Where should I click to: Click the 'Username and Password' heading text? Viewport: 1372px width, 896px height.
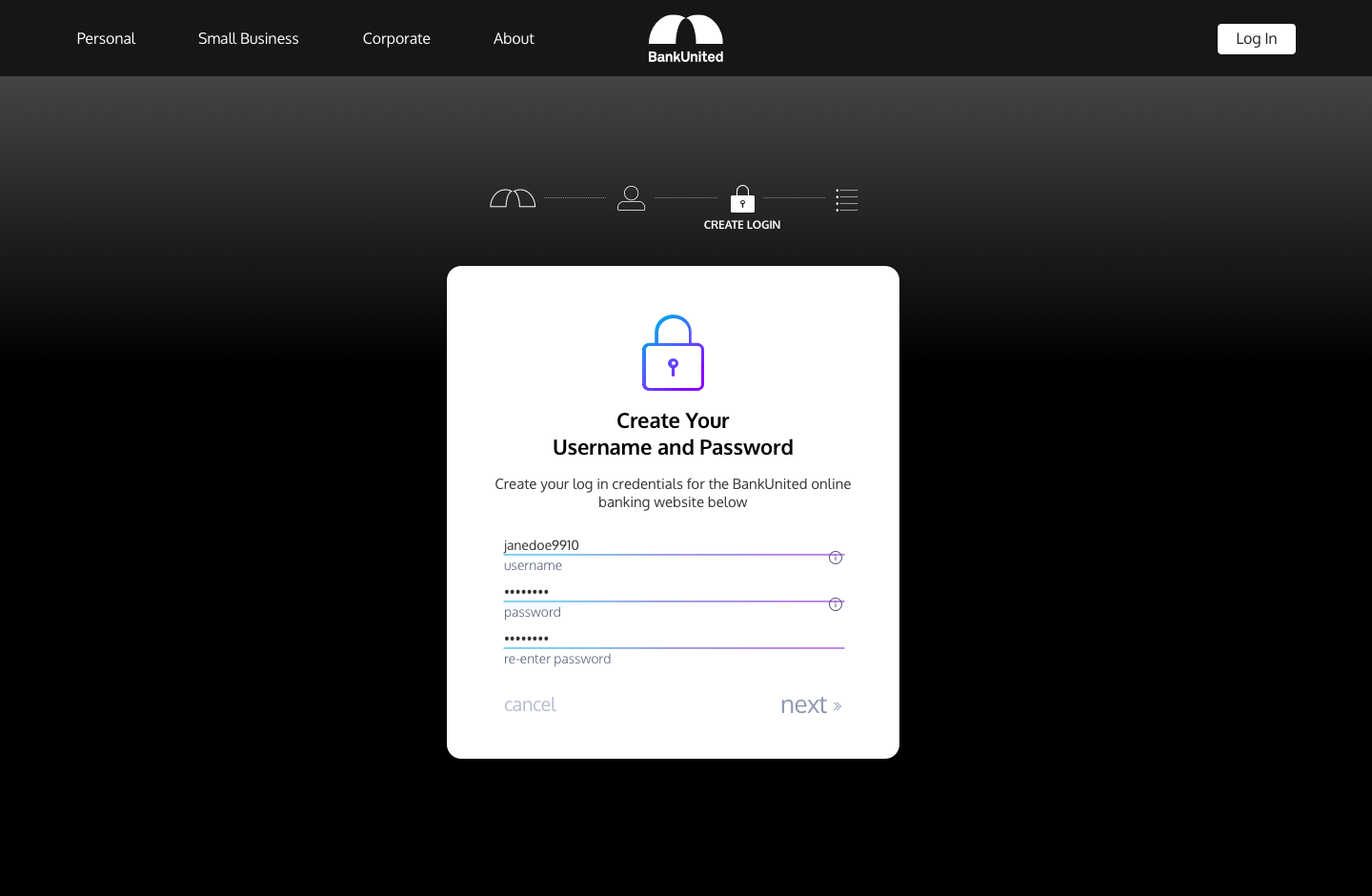coord(673,447)
